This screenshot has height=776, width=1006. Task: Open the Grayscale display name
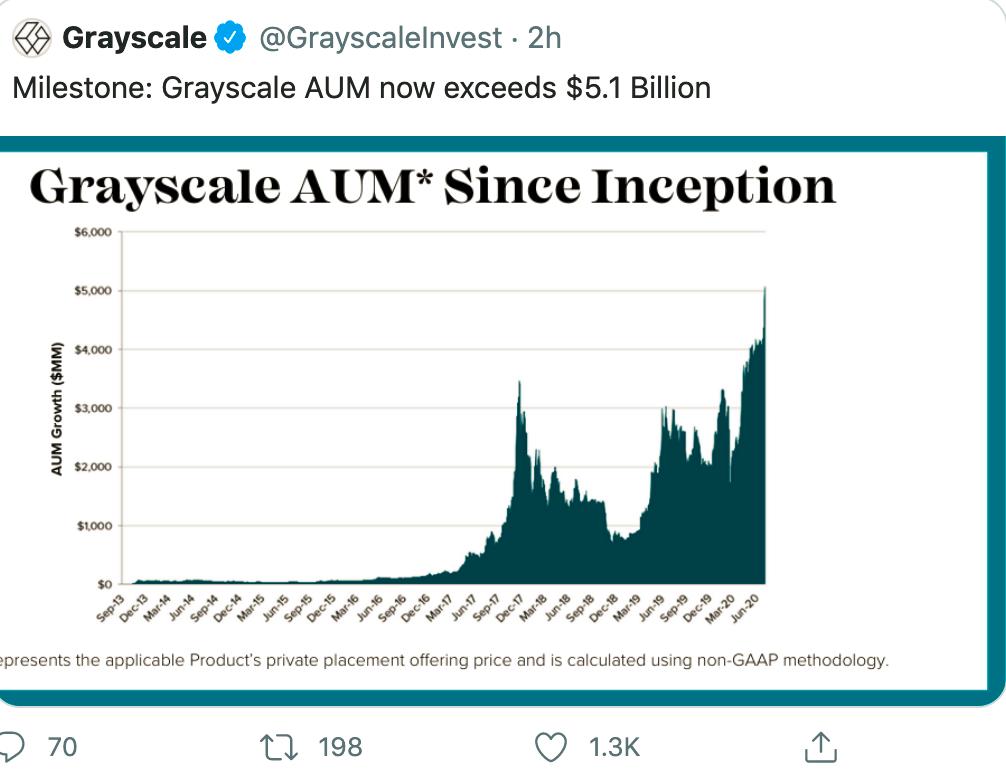[134, 39]
